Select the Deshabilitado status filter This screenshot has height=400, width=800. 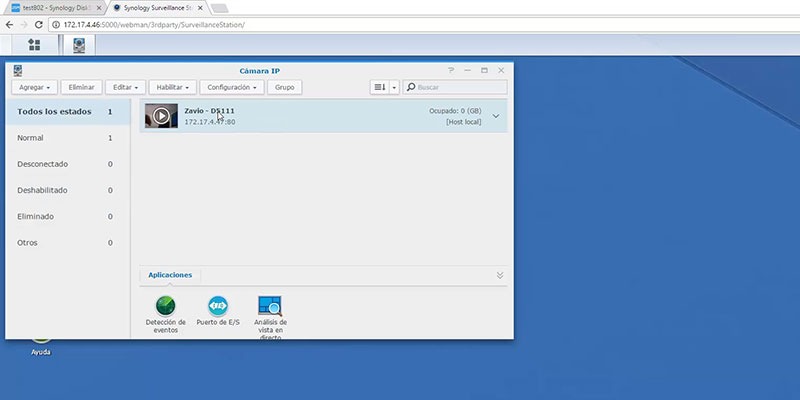pos(68,190)
